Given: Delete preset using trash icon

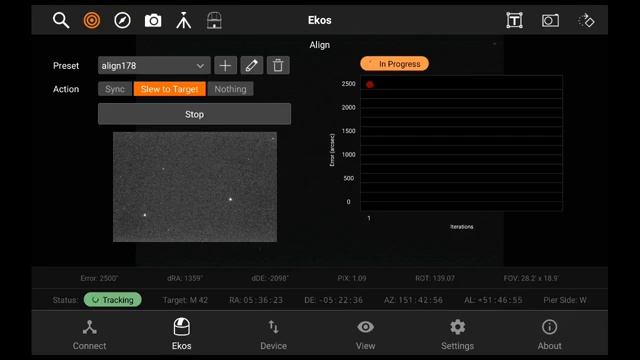Looking at the screenshot, I should 278,65.
